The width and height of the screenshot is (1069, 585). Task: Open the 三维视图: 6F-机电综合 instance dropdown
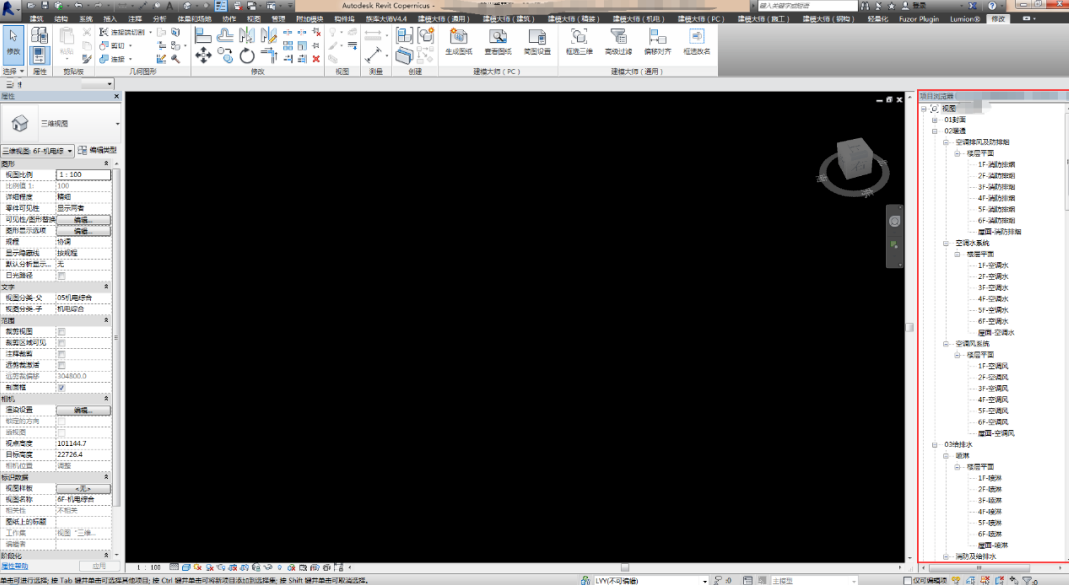coord(70,151)
